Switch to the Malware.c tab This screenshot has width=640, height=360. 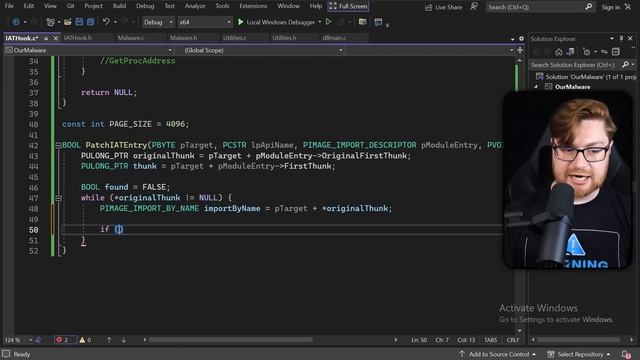click(131, 38)
